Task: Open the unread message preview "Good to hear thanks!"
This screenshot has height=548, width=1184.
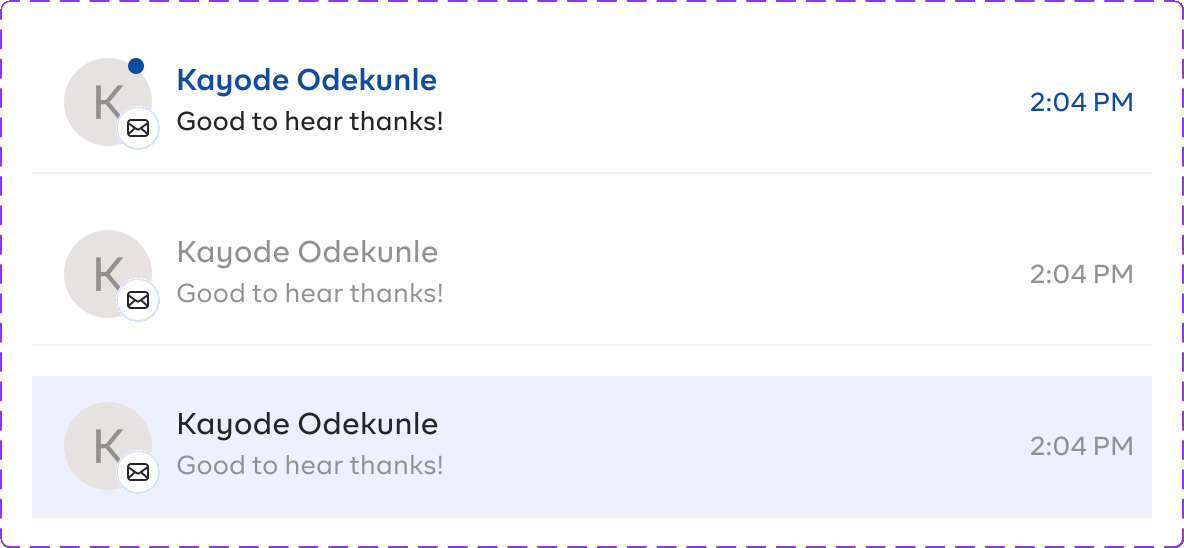Action: (309, 122)
